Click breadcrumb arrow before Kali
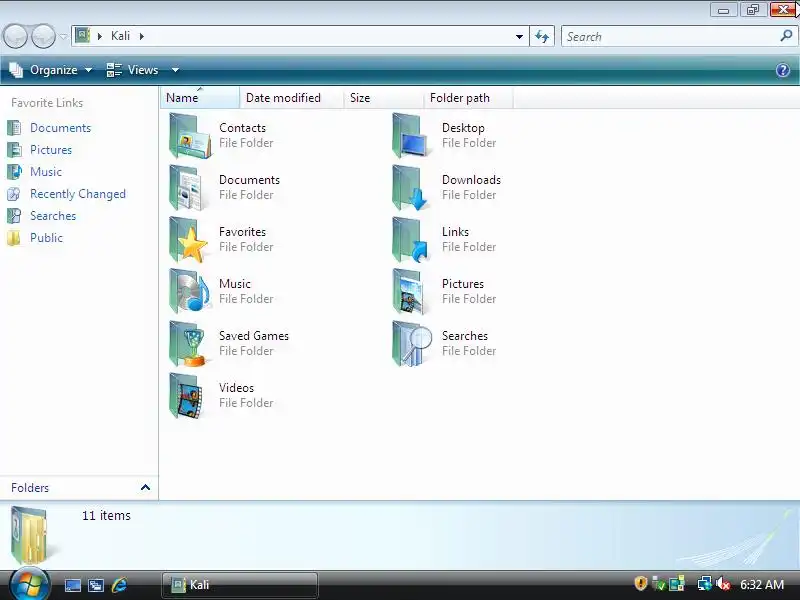The height and width of the screenshot is (600, 800). point(100,36)
